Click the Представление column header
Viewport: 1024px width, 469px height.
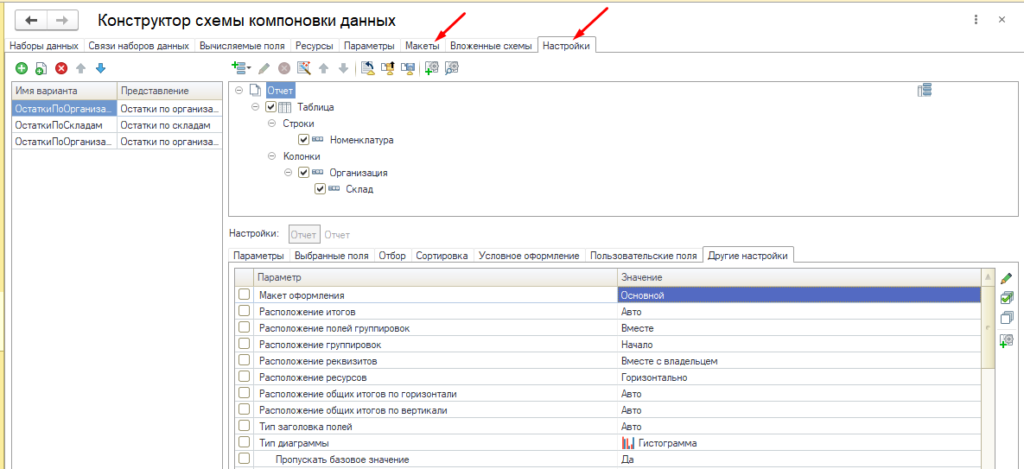pos(169,91)
